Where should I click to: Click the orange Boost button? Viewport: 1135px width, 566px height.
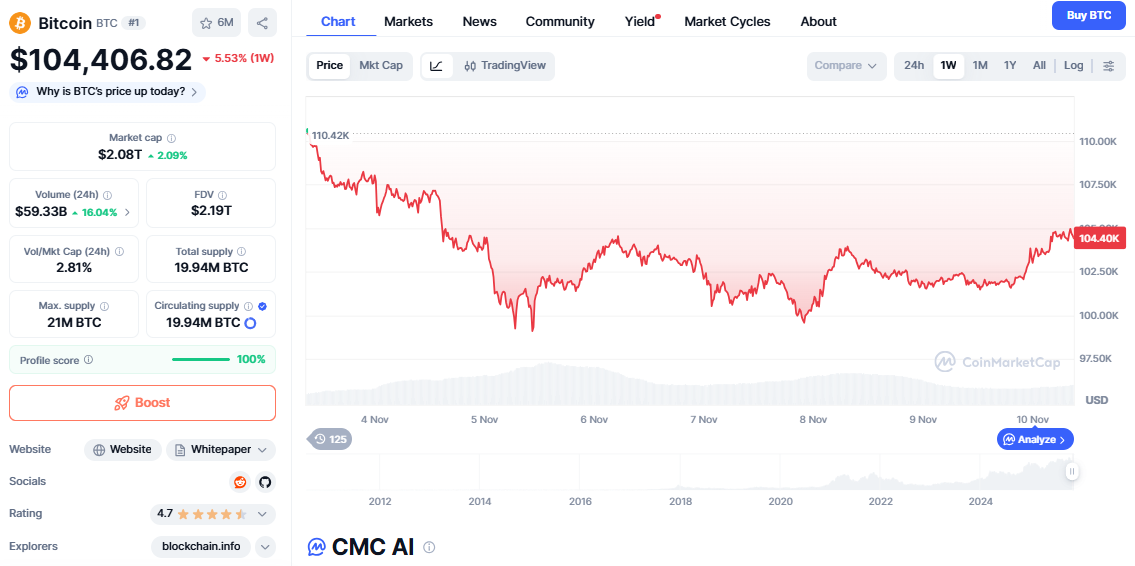(x=142, y=403)
